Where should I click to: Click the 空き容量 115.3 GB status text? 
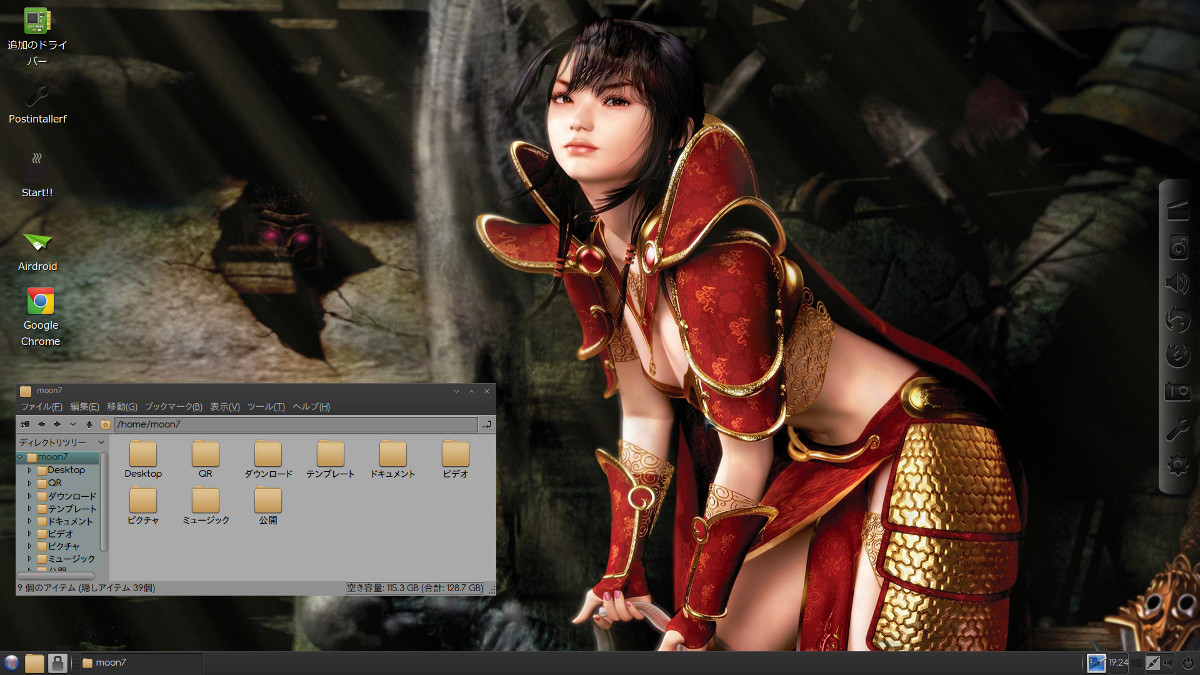point(415,588)
